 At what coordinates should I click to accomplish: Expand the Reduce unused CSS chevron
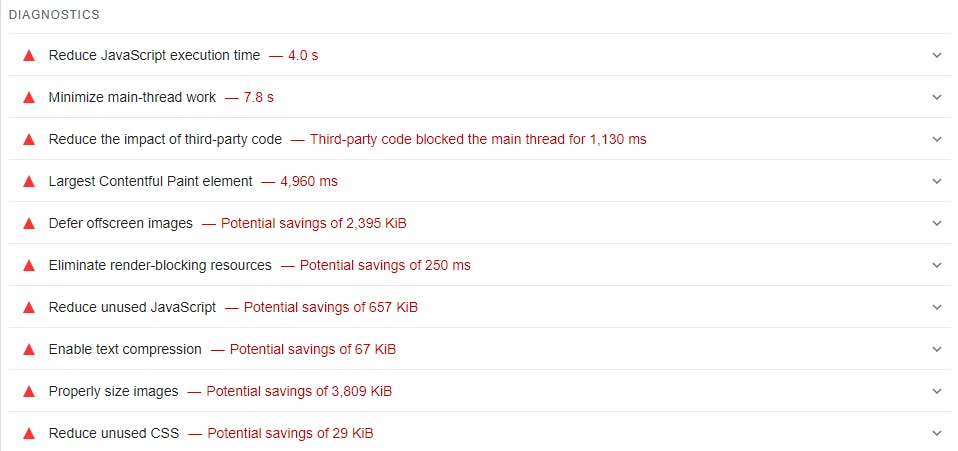click(x=937, y=433)
